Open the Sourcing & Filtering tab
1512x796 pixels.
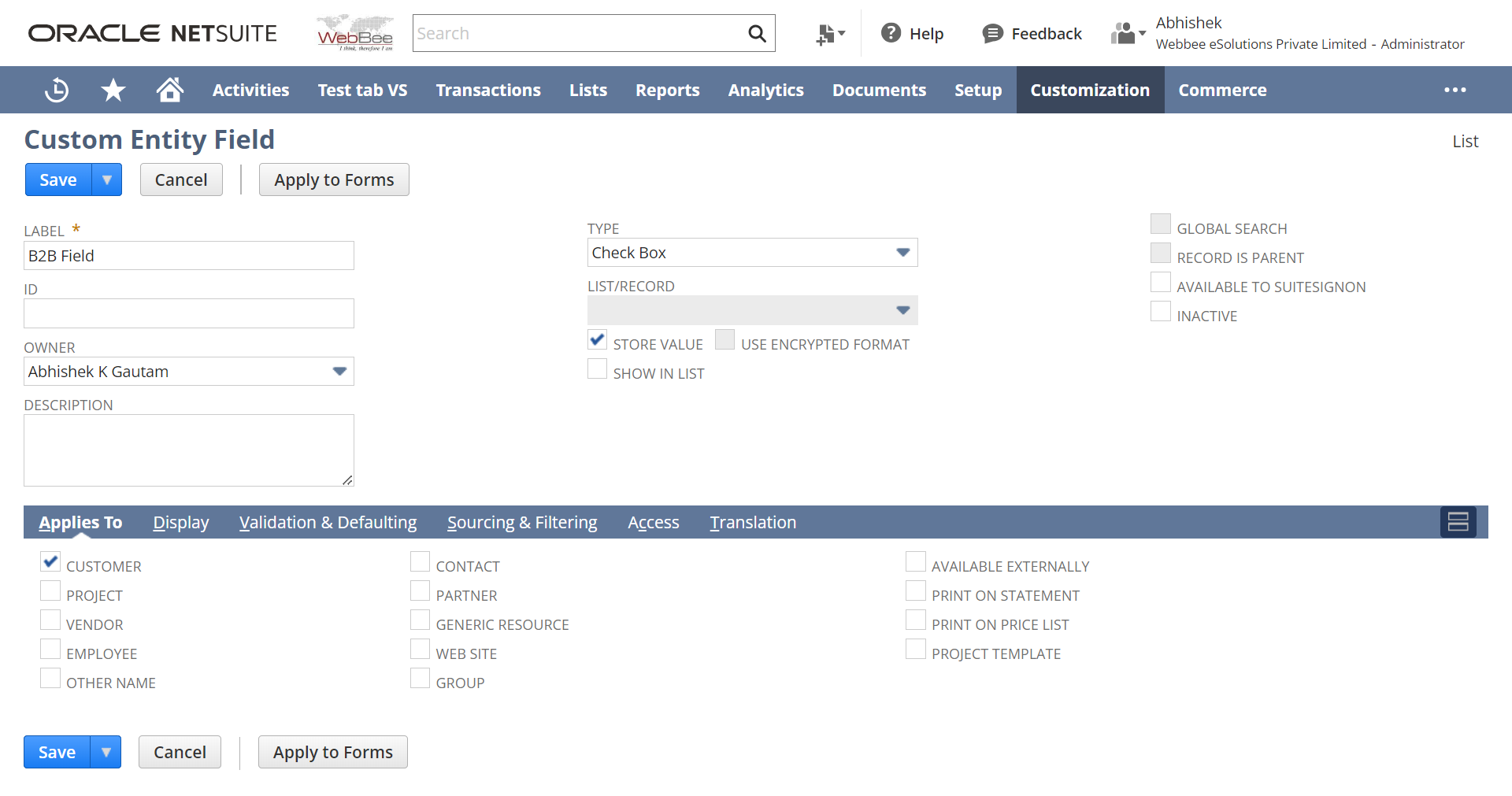[x=522, y=522]
